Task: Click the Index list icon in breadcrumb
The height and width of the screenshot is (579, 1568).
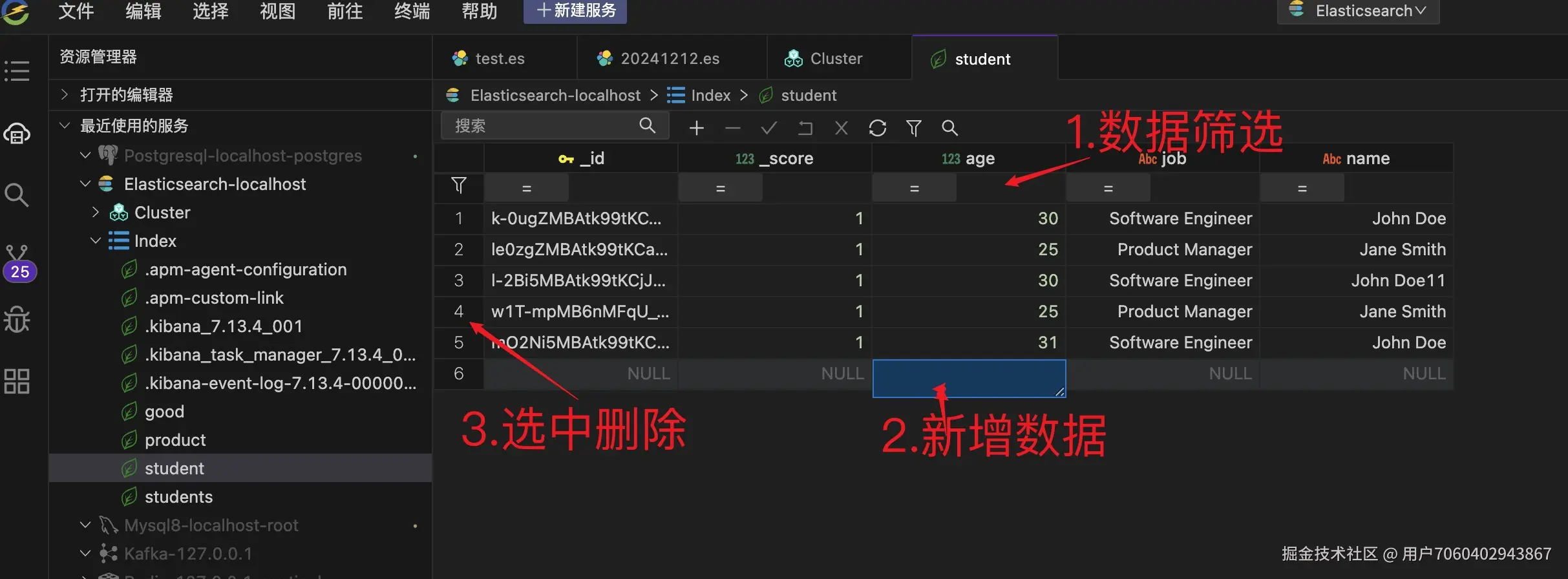Action: click(675, 96)
